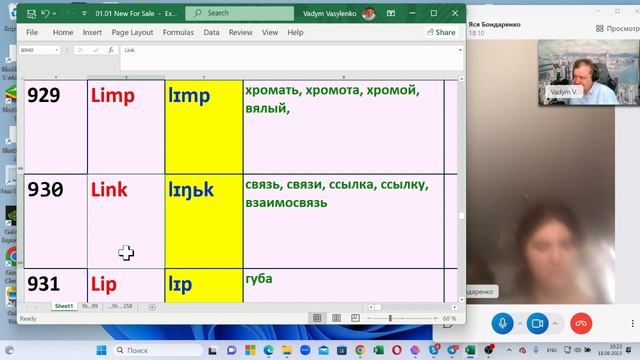Select the transcription cell lɪŋьk

pyautogui.click(x=204, y=222)
